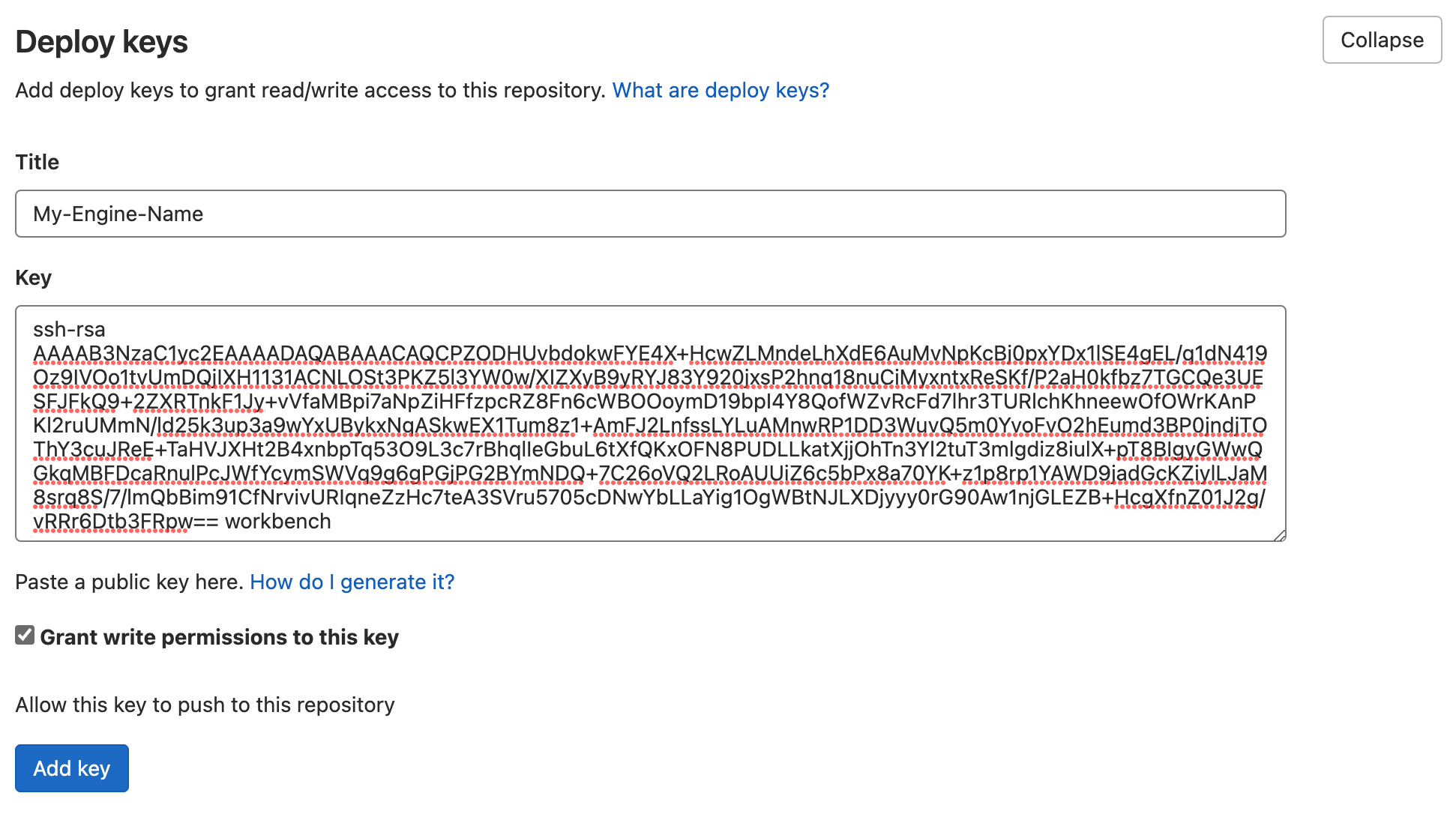Click the key line starting with "ThY3cuJReE+TaHVJXHt2B4"

pos(647,450)
